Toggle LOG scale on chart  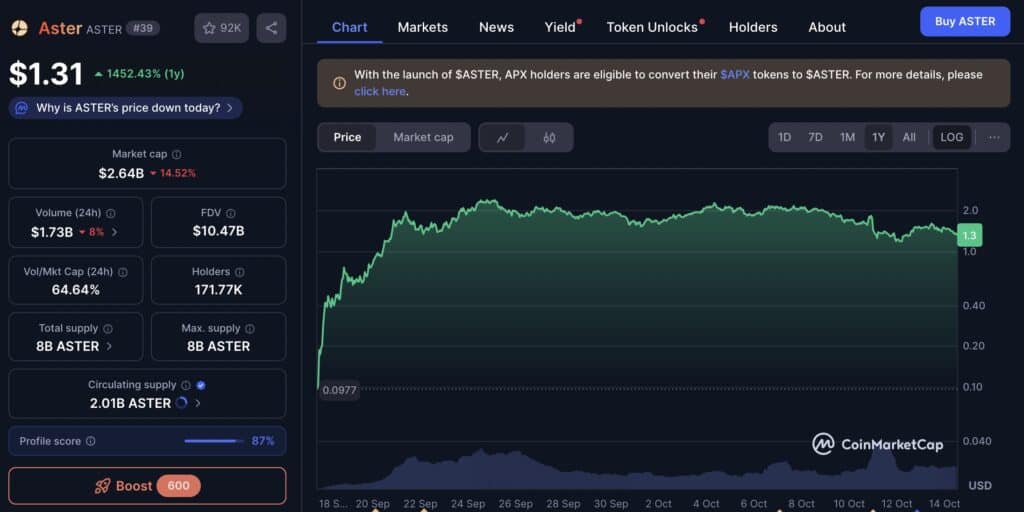(x=952, y=137)
